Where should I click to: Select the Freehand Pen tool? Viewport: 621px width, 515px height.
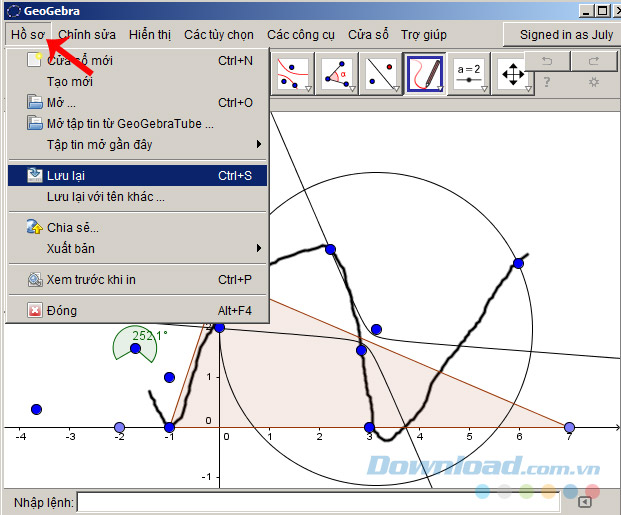[425, 74]
